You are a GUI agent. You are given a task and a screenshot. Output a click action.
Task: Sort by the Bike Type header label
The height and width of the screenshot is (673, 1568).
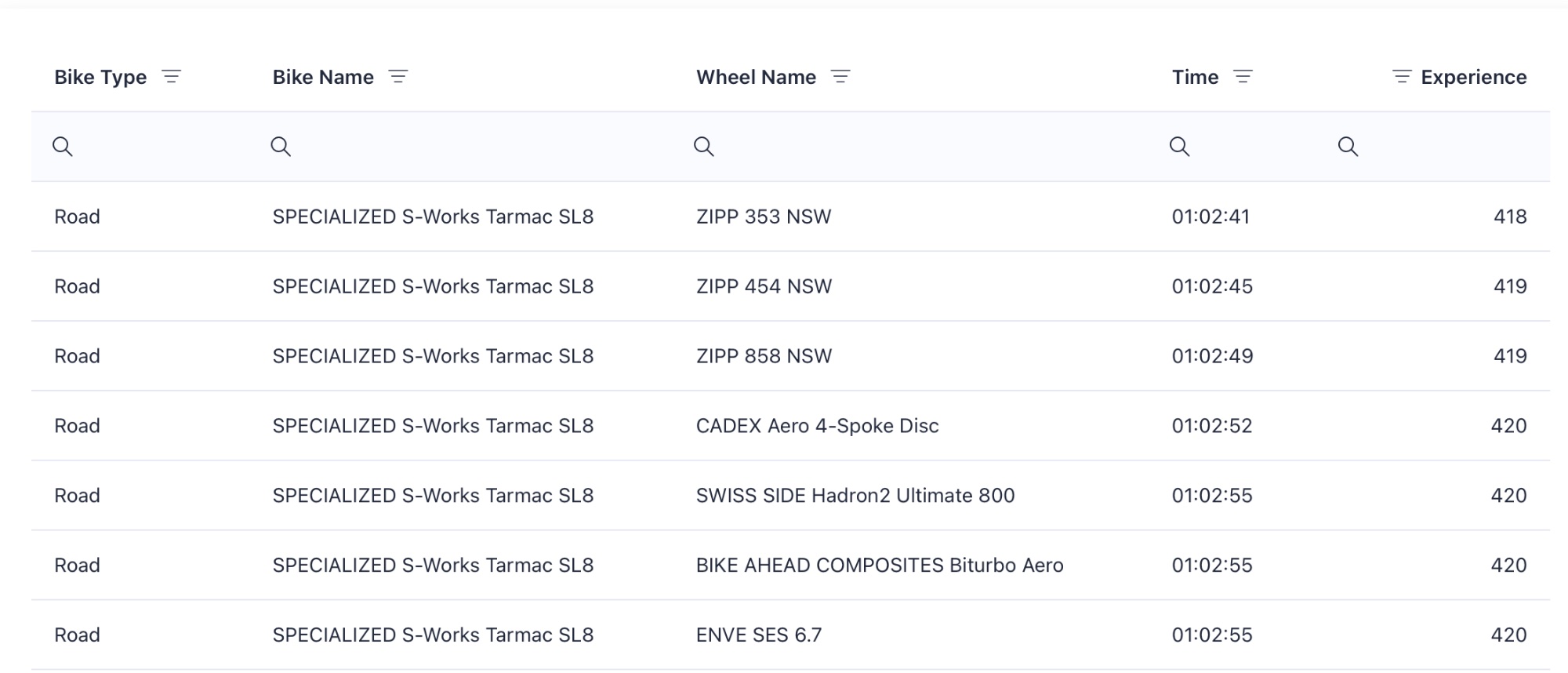point(100,77)
